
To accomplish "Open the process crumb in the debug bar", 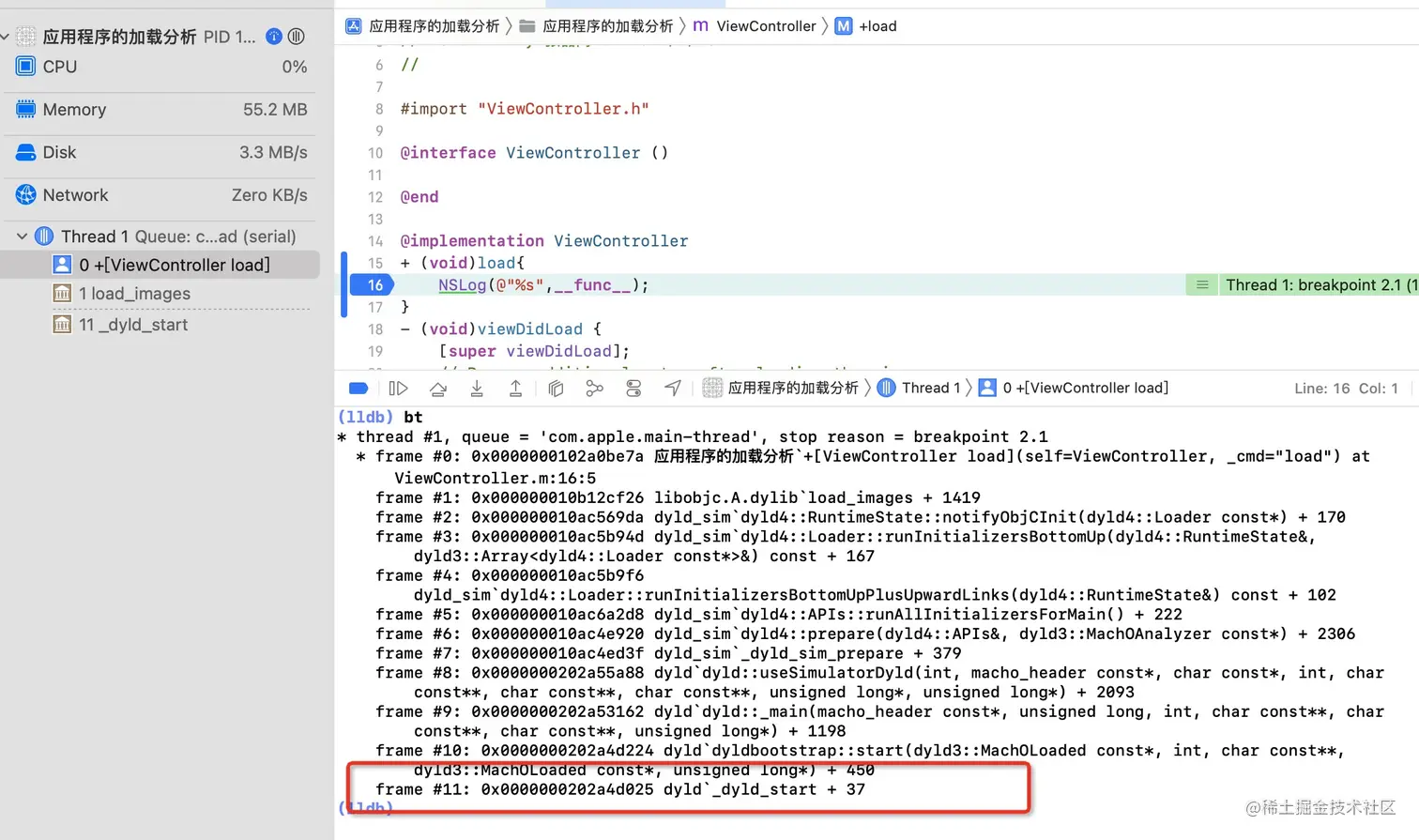I will tap(781, 389).
